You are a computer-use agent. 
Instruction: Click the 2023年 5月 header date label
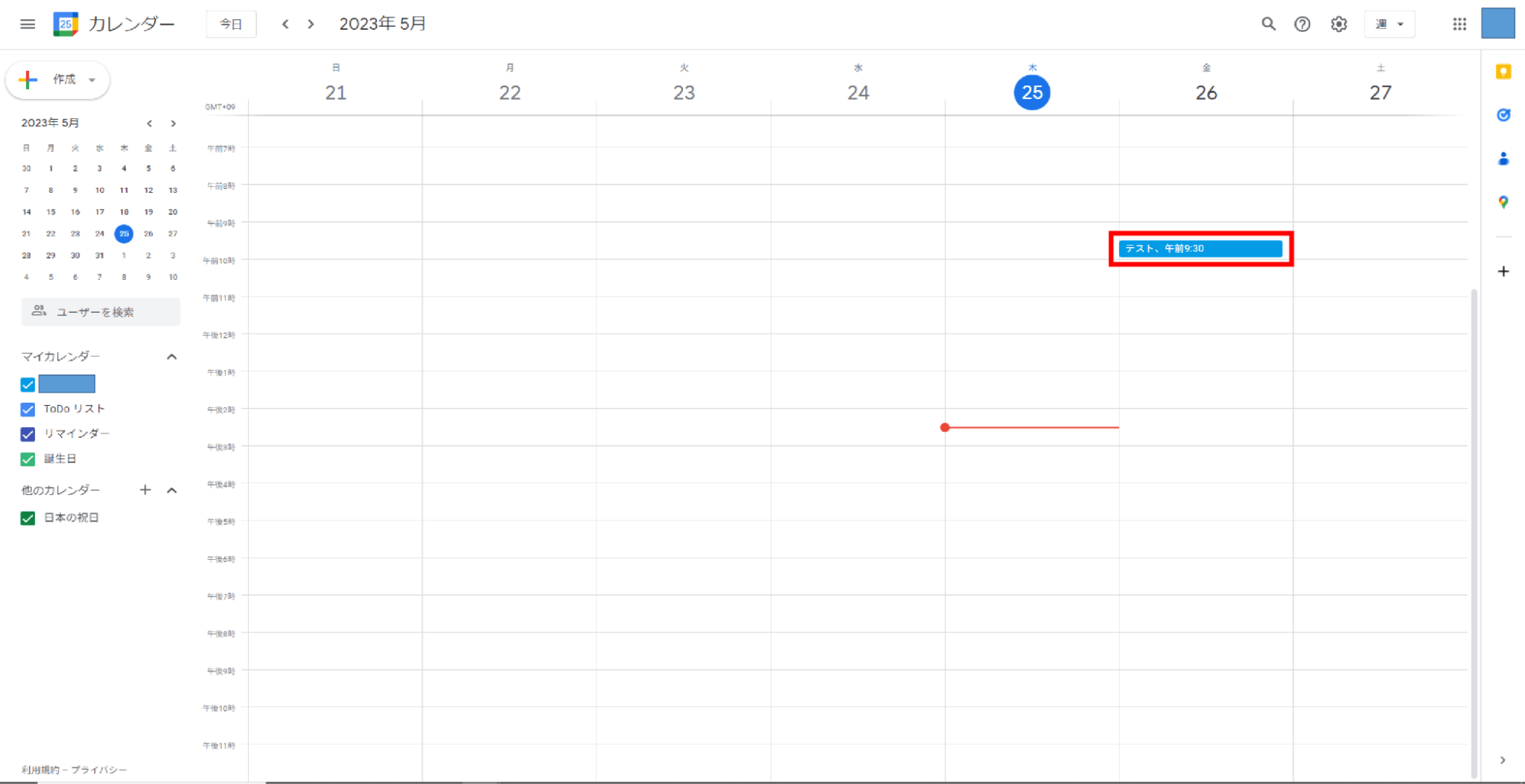[x=382, y=24]
